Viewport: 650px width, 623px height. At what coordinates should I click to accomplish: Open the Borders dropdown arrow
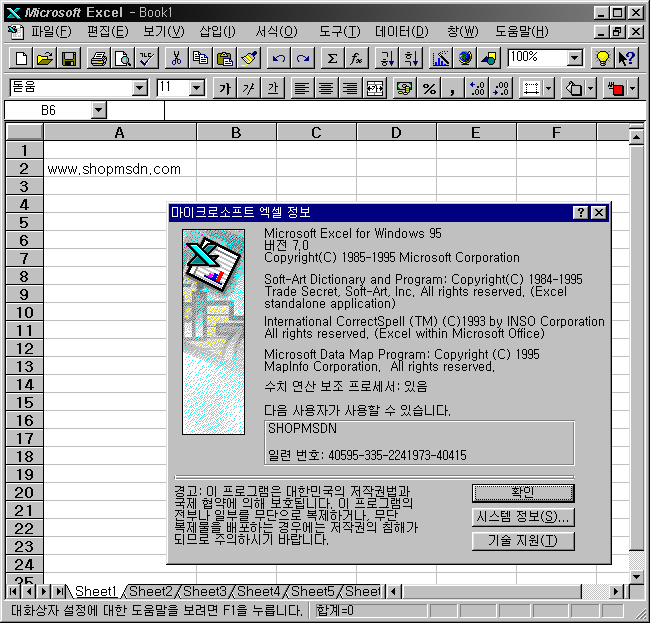point(548,88)
